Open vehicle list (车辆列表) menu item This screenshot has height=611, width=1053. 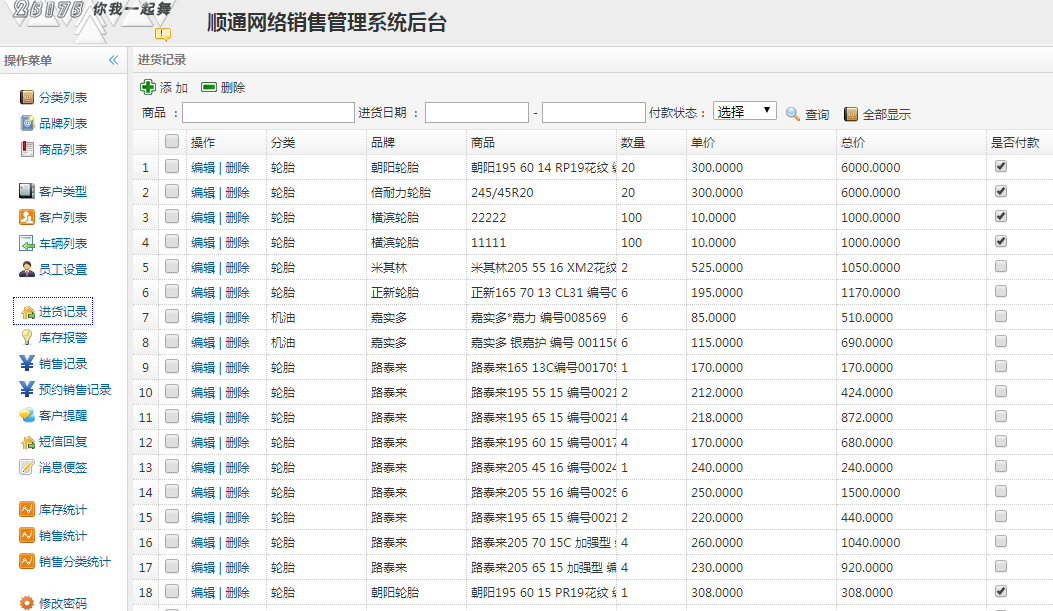63,244
